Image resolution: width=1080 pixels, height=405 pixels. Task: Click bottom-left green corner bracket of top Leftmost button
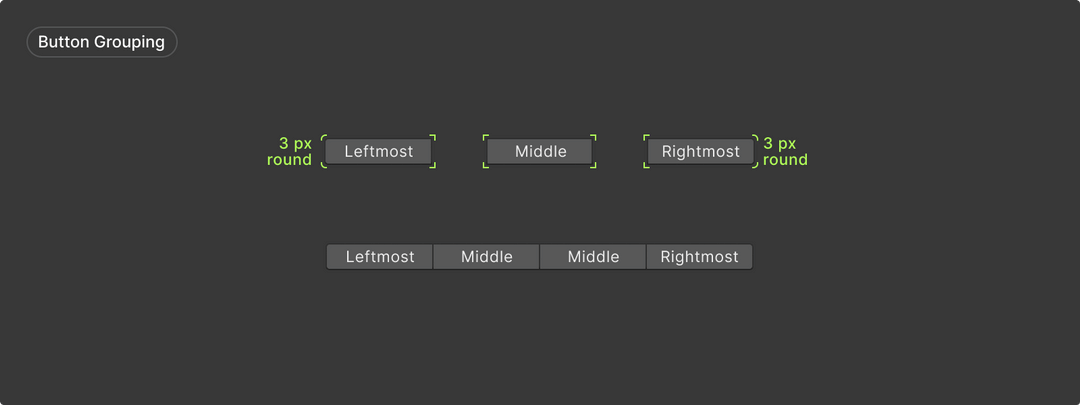324,166
